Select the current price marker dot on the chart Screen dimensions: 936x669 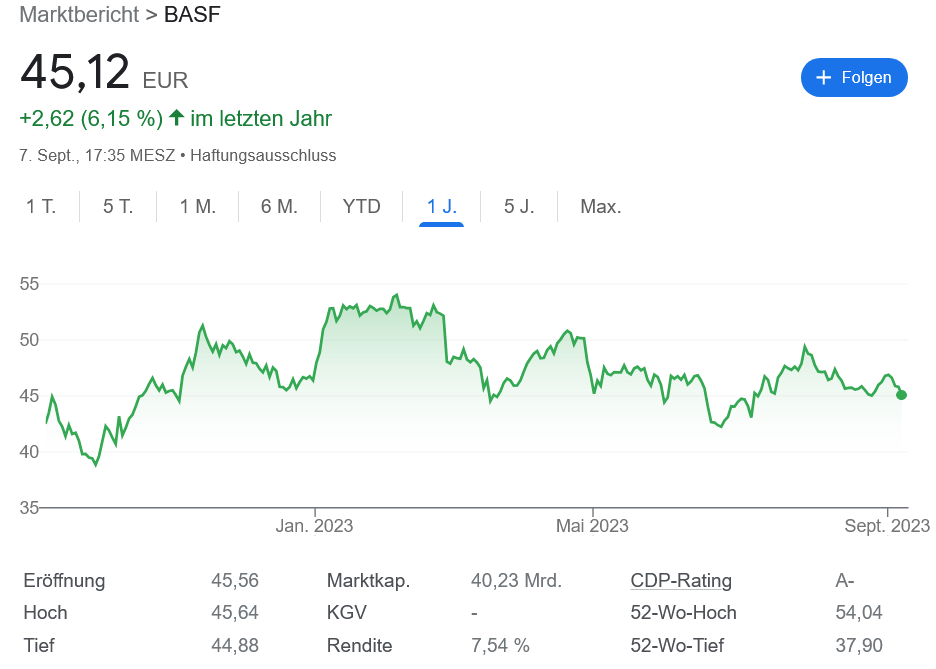903,394
